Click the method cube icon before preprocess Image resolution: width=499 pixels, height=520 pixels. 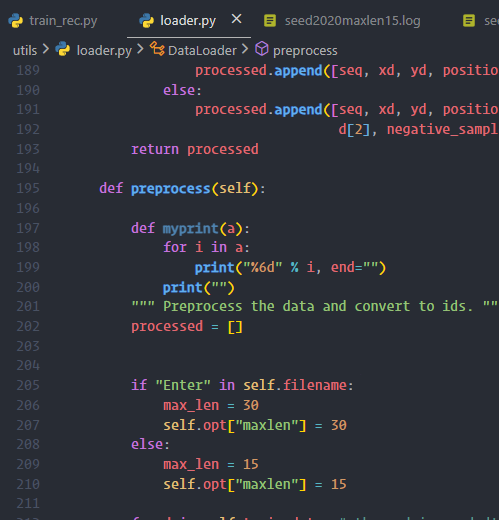(x=262, y=49)
